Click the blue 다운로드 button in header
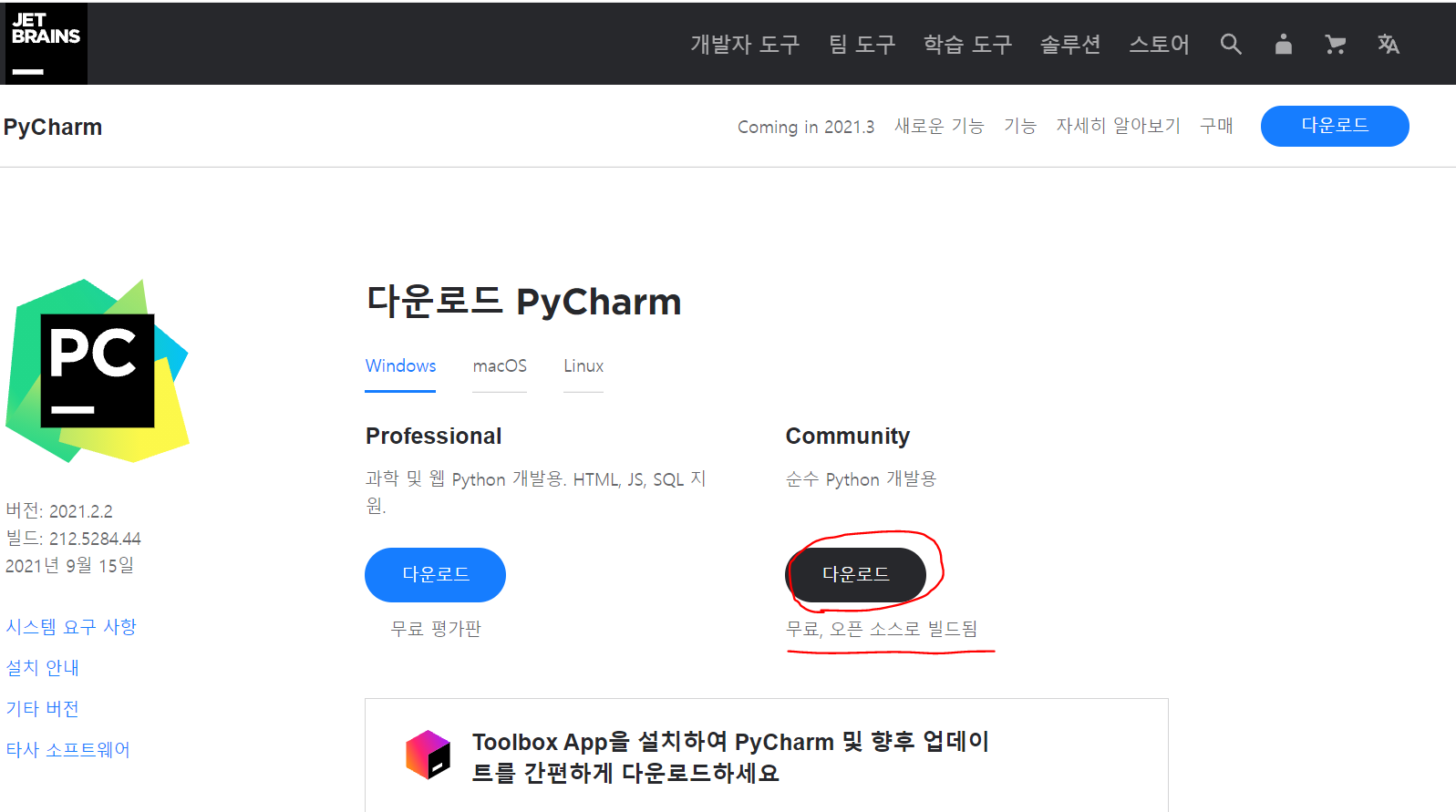 click(x=1335, y=126)
